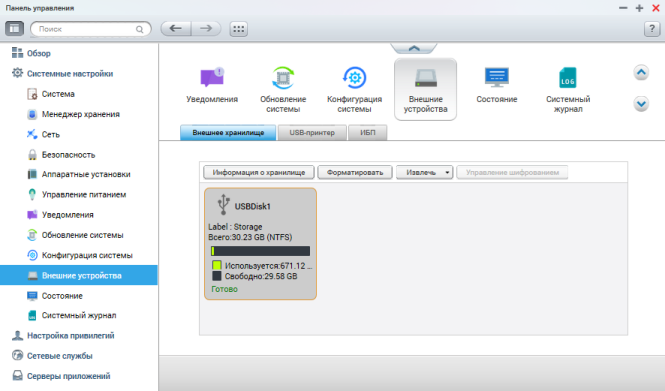Click the purple Уведомления icon in top strip
The height and width of the screenshot is (391, 665).
pyautogui.click(x=212, y=78)
